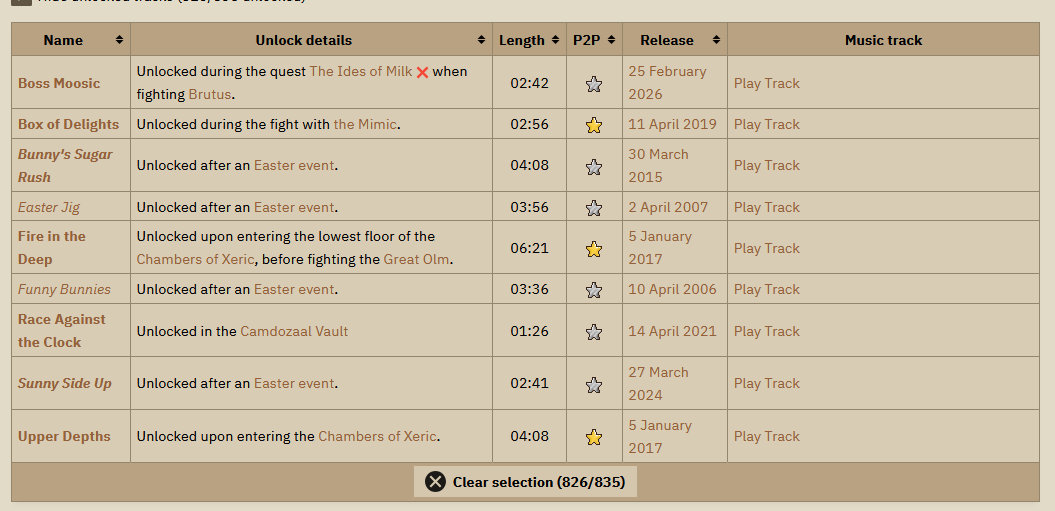This screenshot has width=1055, height=511.
Task: Open the 14 April 2021 release date link
Action: (x=672, y=331)
